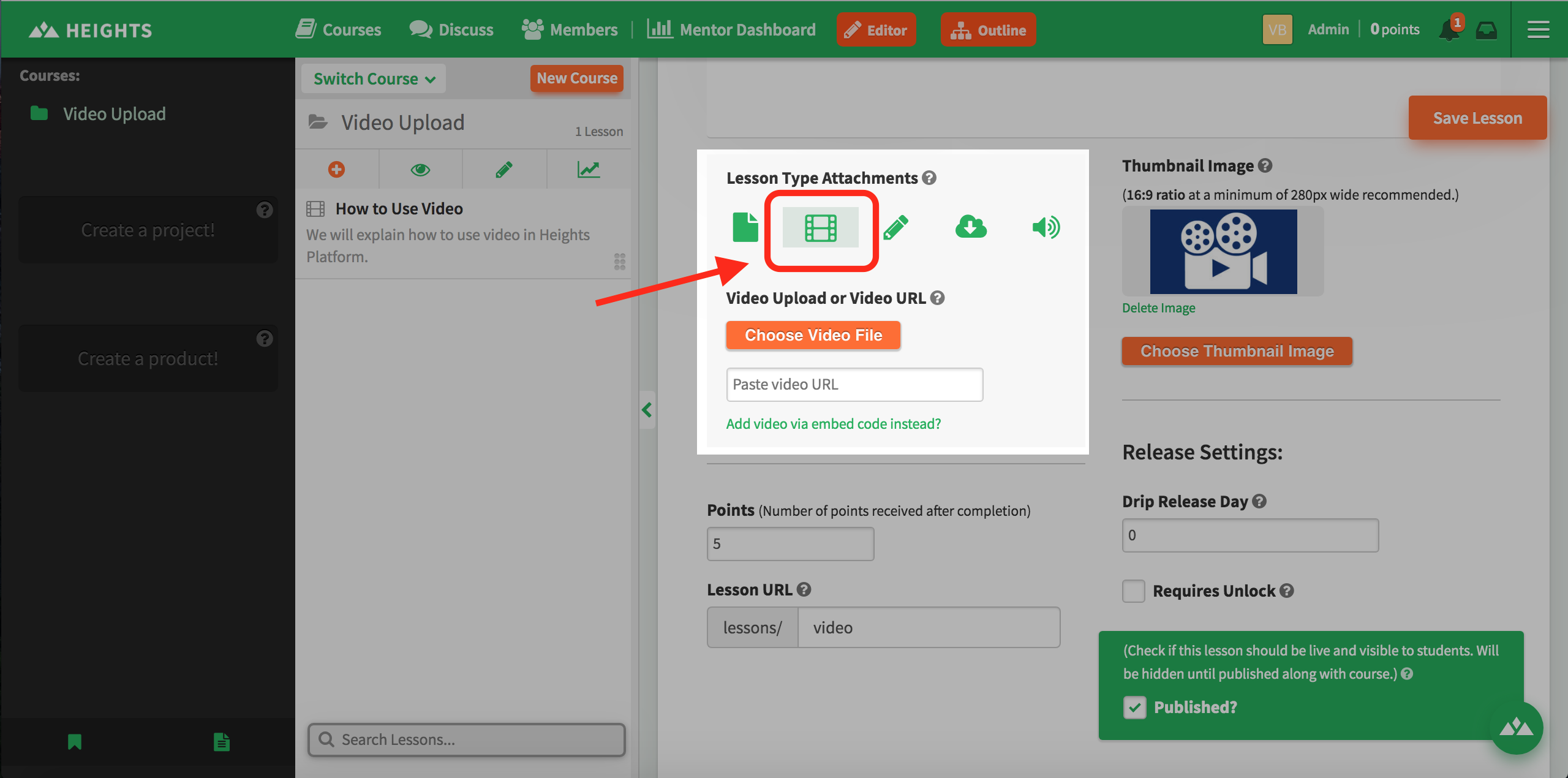
Task: Open help for Create a project
Action: coord(265,210)
